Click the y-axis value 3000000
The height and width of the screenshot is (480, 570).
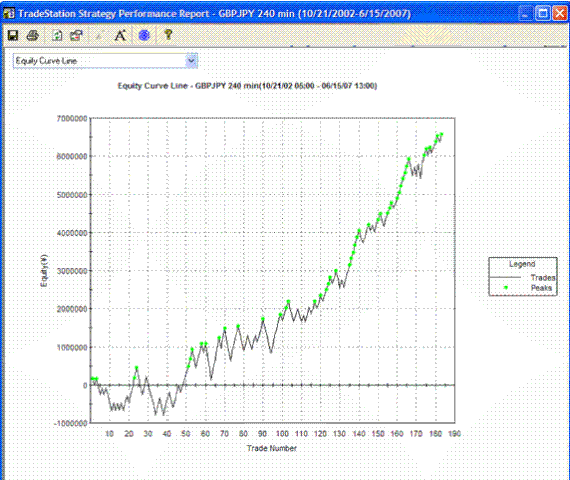(72, 271)
